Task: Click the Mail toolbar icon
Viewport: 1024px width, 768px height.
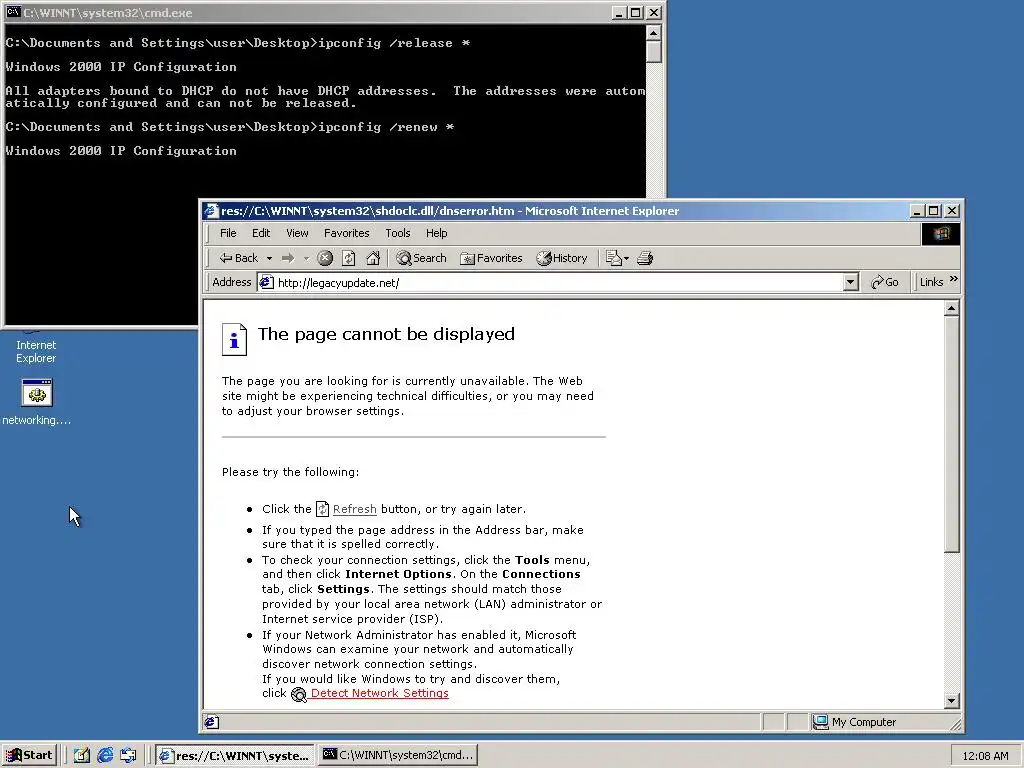Action: [x=613, y=258]
